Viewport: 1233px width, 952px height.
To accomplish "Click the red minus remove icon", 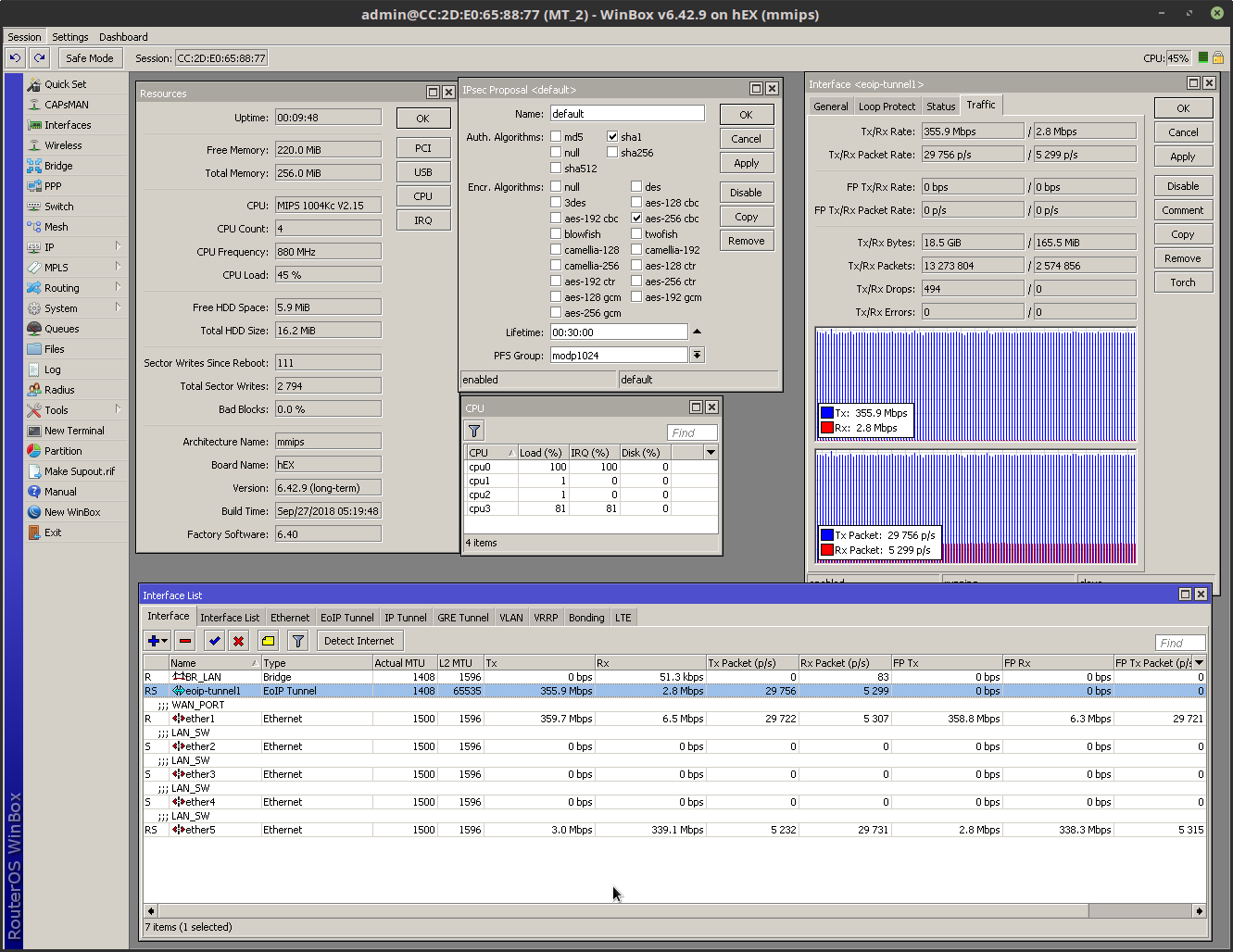I will click(x=185, y=641).
